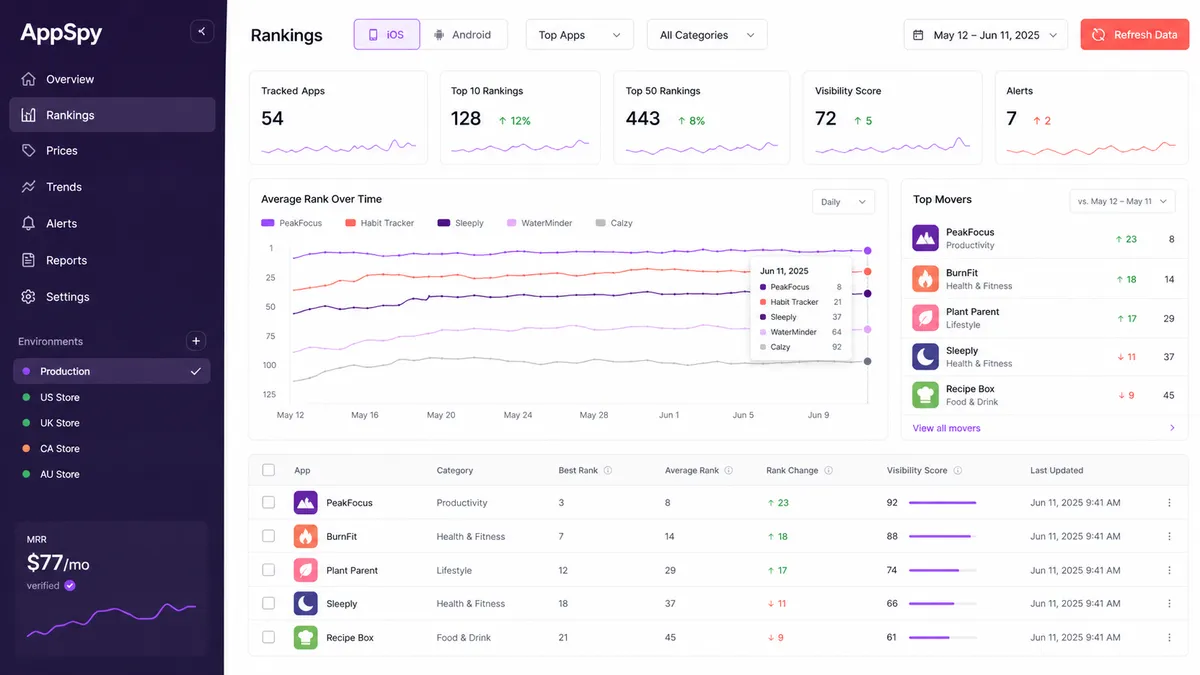Open the Top Apps dropdown

coord(580,35)
